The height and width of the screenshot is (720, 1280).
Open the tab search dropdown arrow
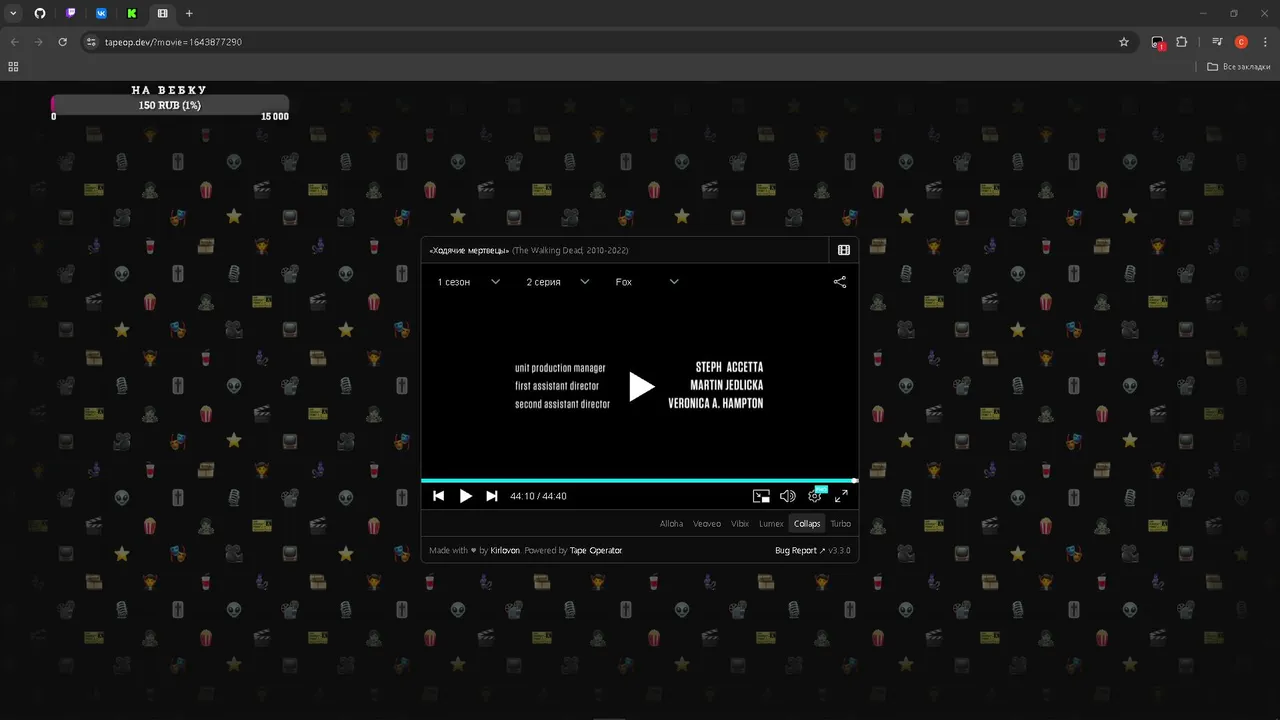click(13, 13)
